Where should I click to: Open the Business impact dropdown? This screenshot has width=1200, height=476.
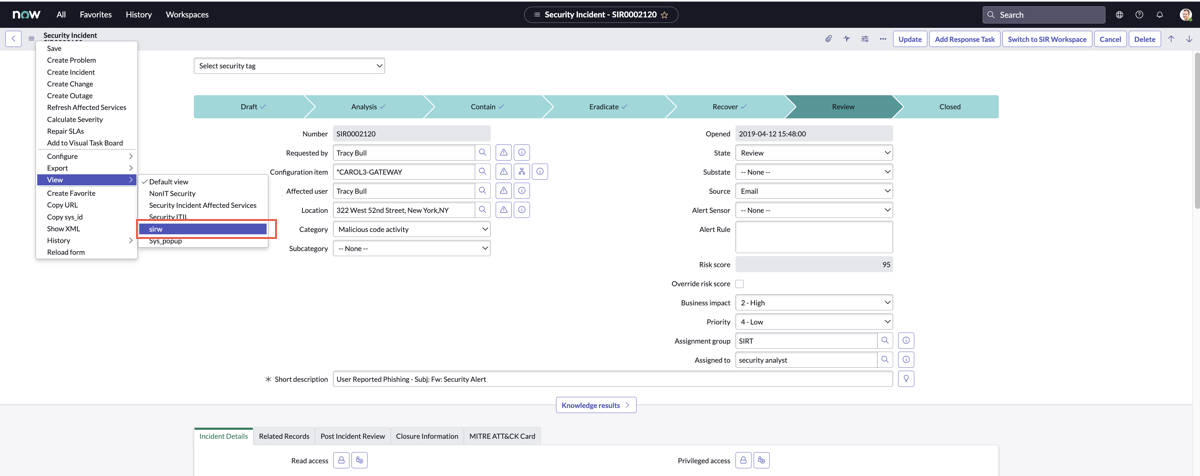point(814,303)
